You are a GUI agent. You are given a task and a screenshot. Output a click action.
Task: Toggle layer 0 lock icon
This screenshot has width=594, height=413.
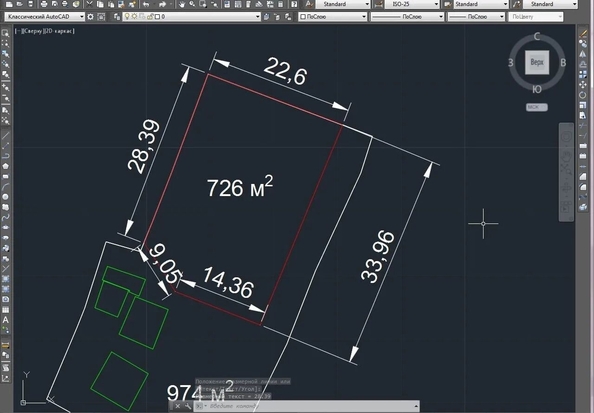click(150, 17)
